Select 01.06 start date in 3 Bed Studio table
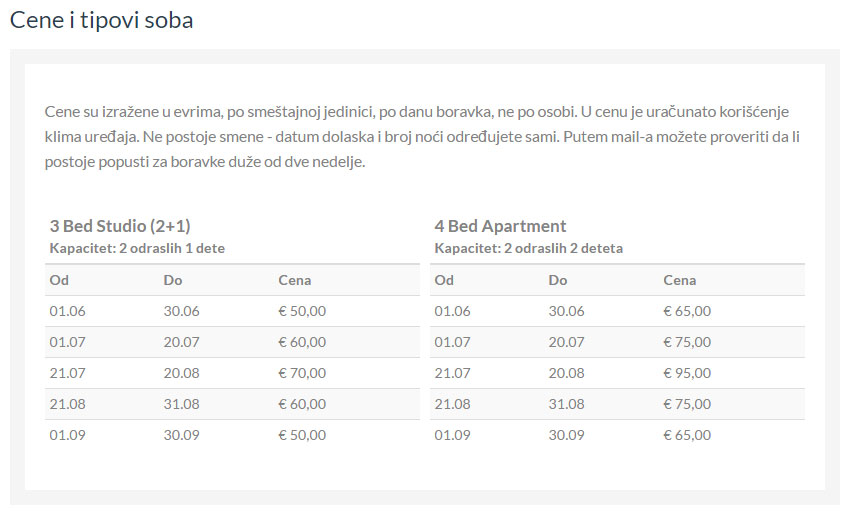850x514 pixels. [67, 311]
